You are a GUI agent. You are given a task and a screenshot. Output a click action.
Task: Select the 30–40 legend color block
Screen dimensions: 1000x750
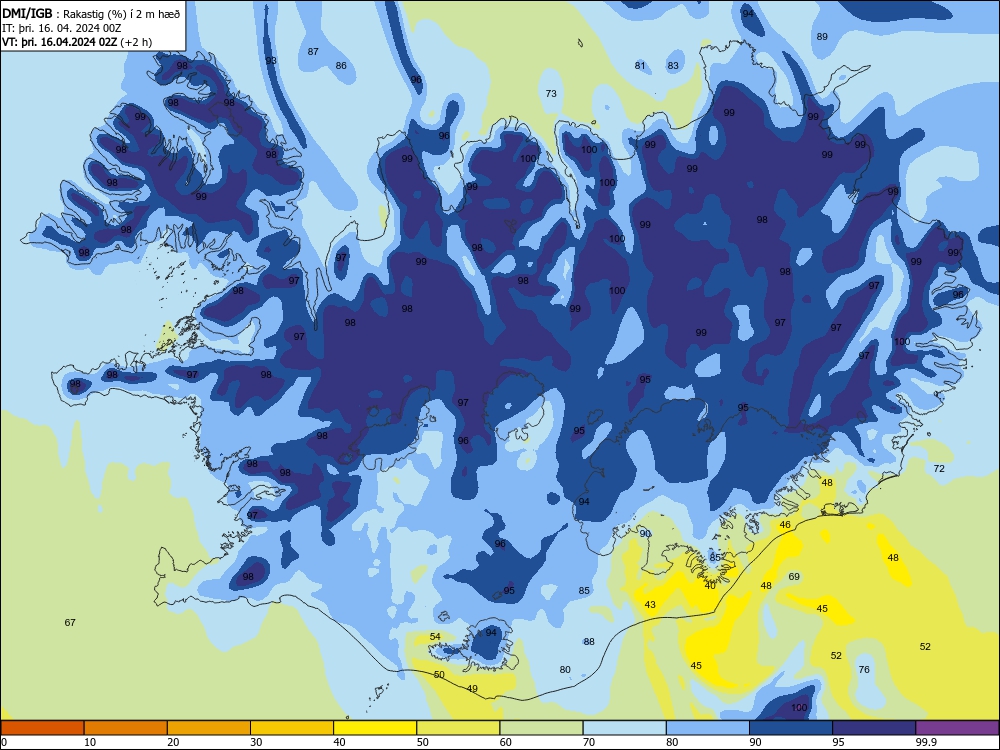[292, 728]
